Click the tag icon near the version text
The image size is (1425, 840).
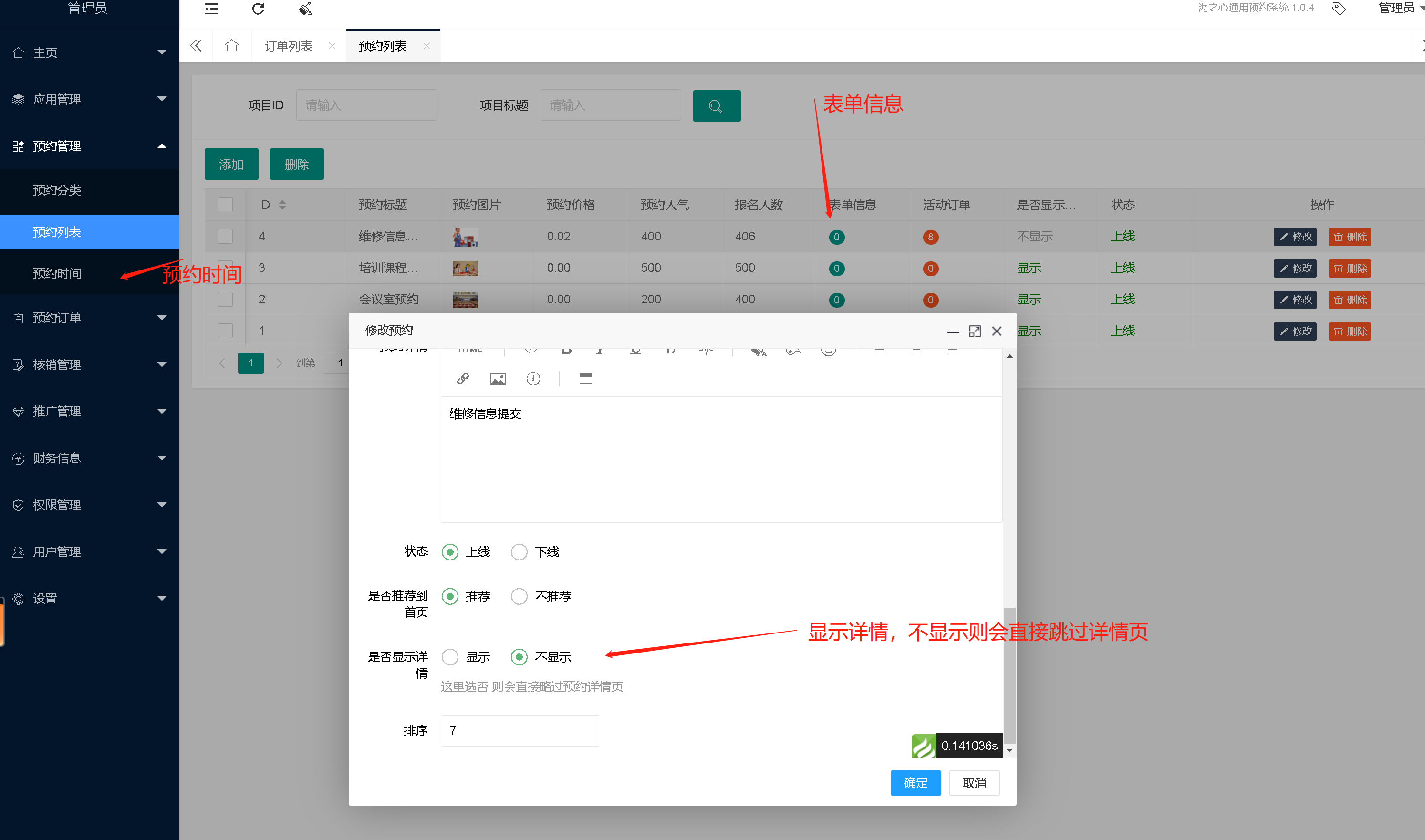coord(1339,9)
